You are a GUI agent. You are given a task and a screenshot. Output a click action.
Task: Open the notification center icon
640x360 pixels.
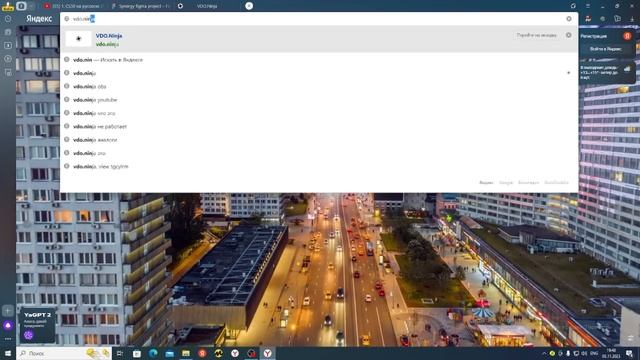pos(629,353)
